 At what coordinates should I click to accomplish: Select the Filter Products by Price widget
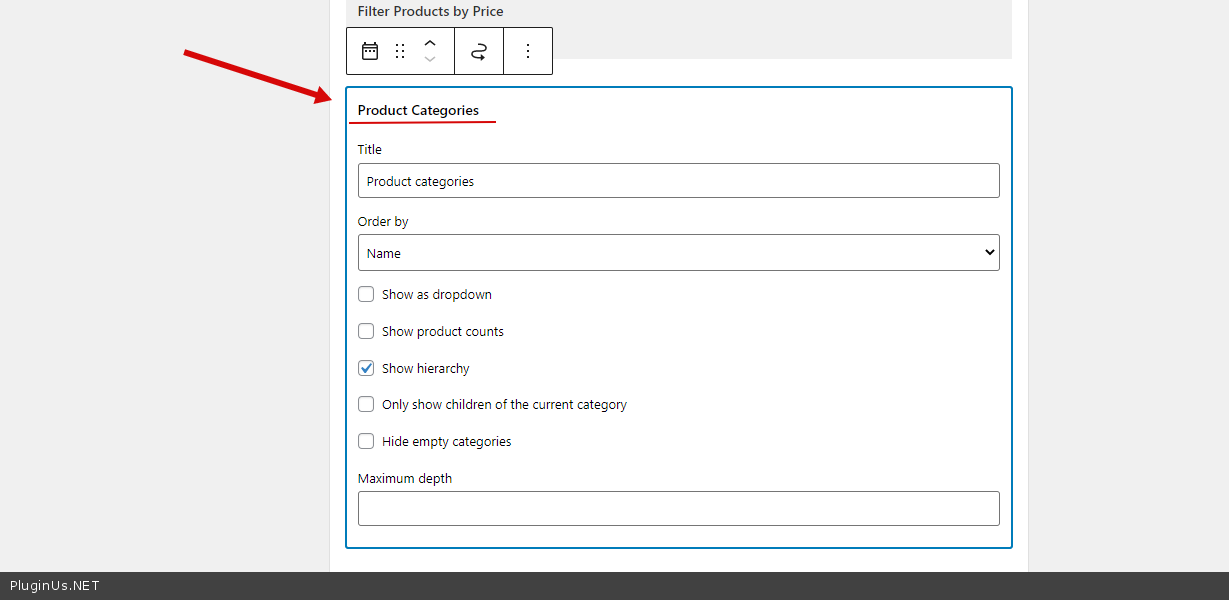pos(431,12)
